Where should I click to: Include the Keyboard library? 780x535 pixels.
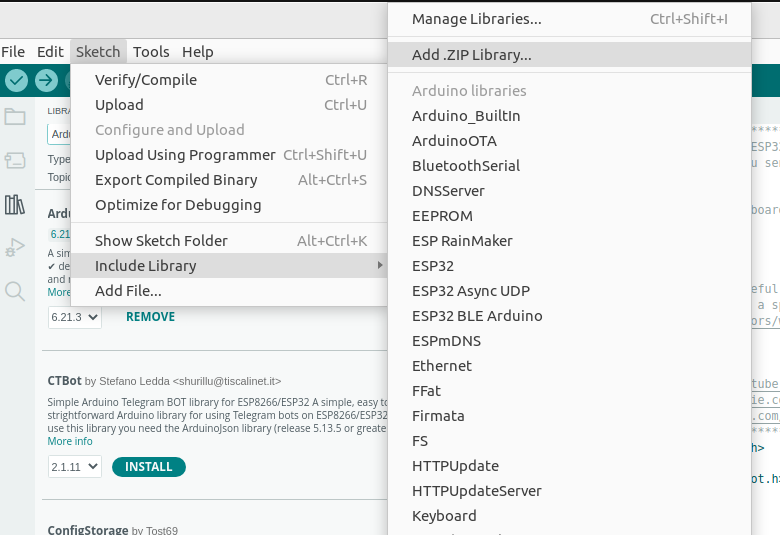(x=570, y=516)
